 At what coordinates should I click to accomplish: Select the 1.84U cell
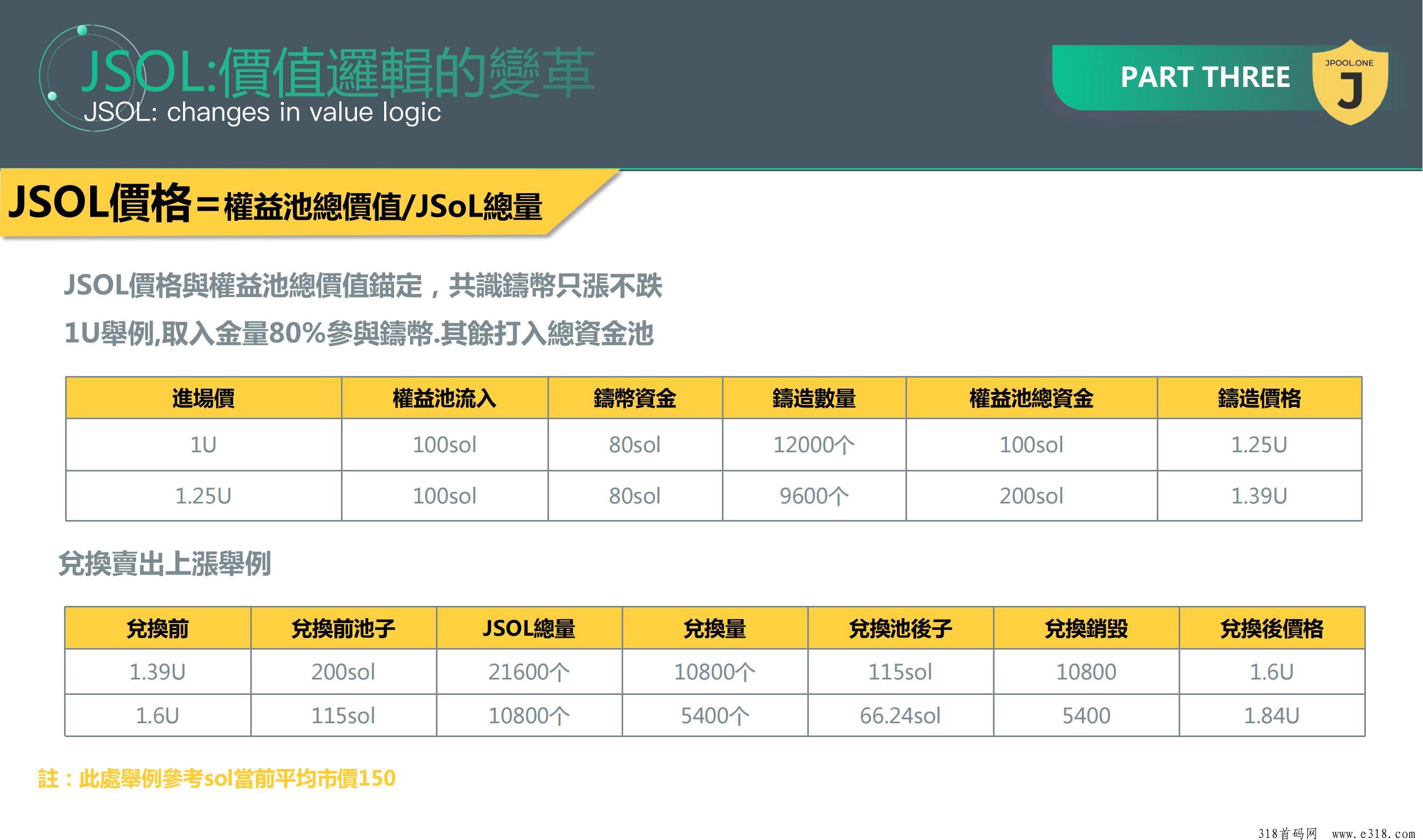pyautogui.click(x=1272, y=716)
